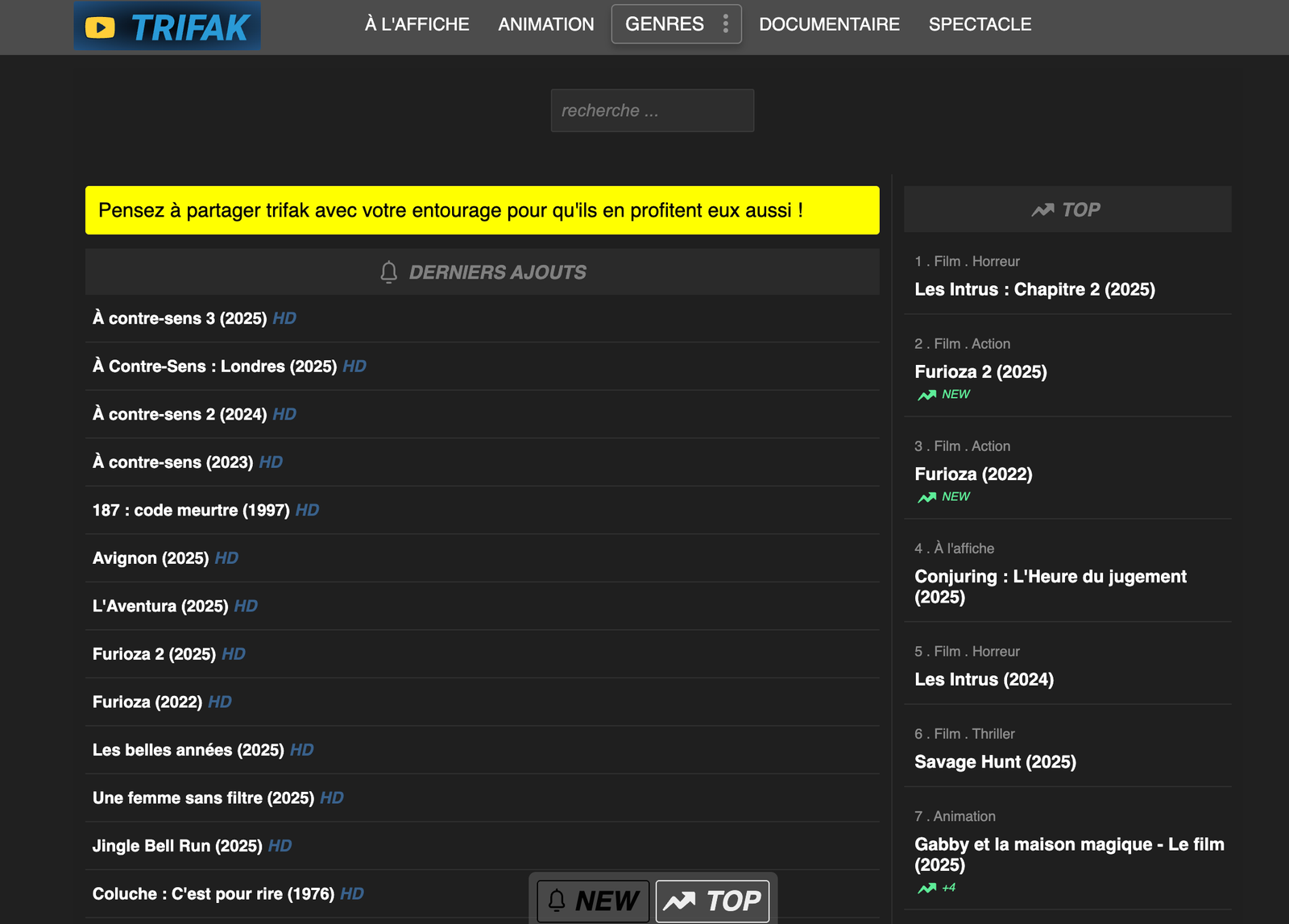Open À contre-sens 3 (2025) link
The height and width of the screenshot is (924, 1289).
[180, 318]
